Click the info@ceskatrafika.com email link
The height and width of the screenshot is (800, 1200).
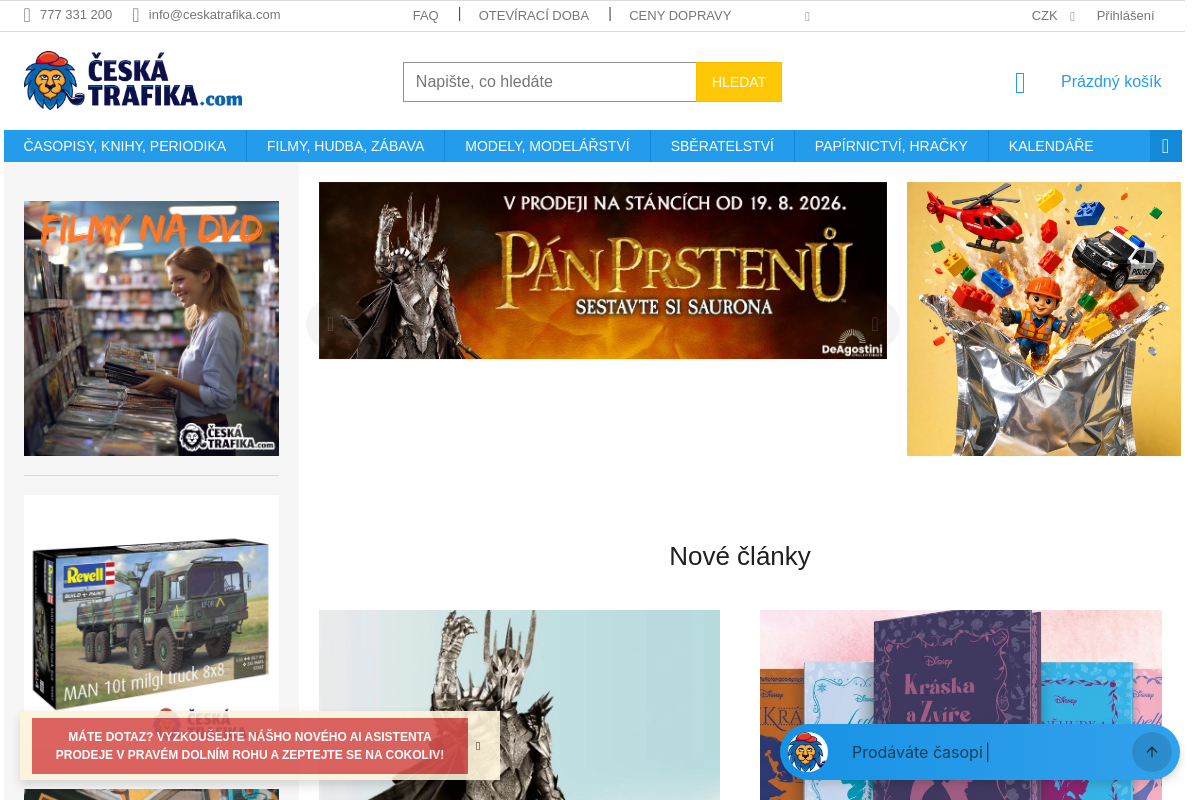214,15
